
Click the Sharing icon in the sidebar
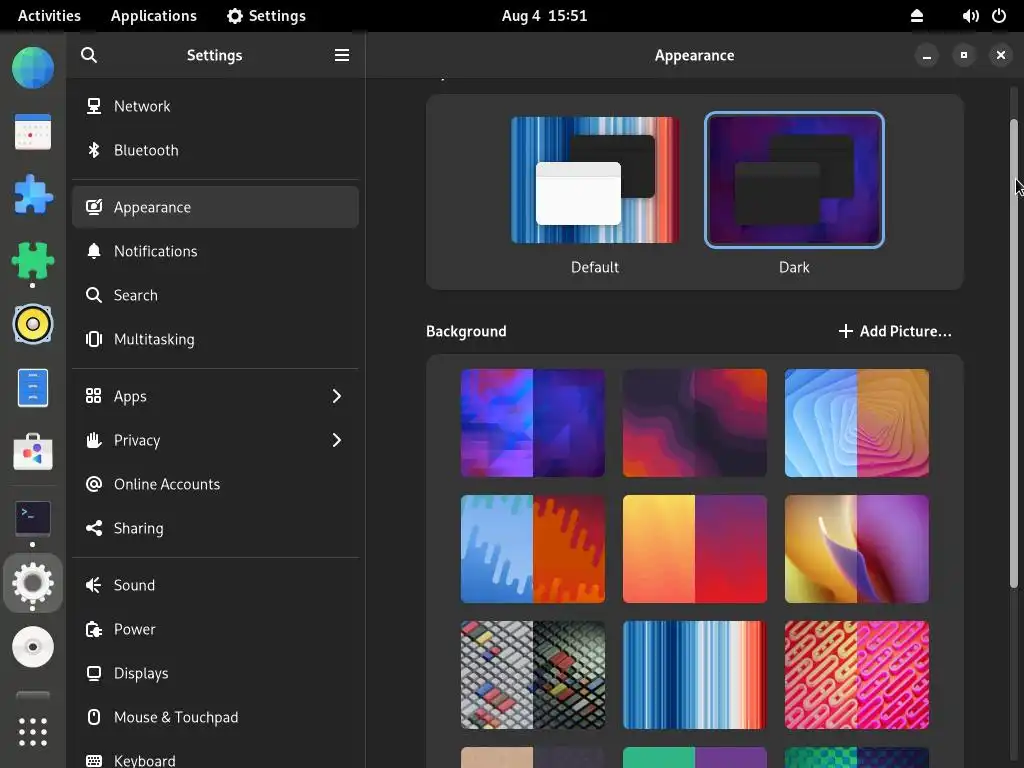click(94, 528)
